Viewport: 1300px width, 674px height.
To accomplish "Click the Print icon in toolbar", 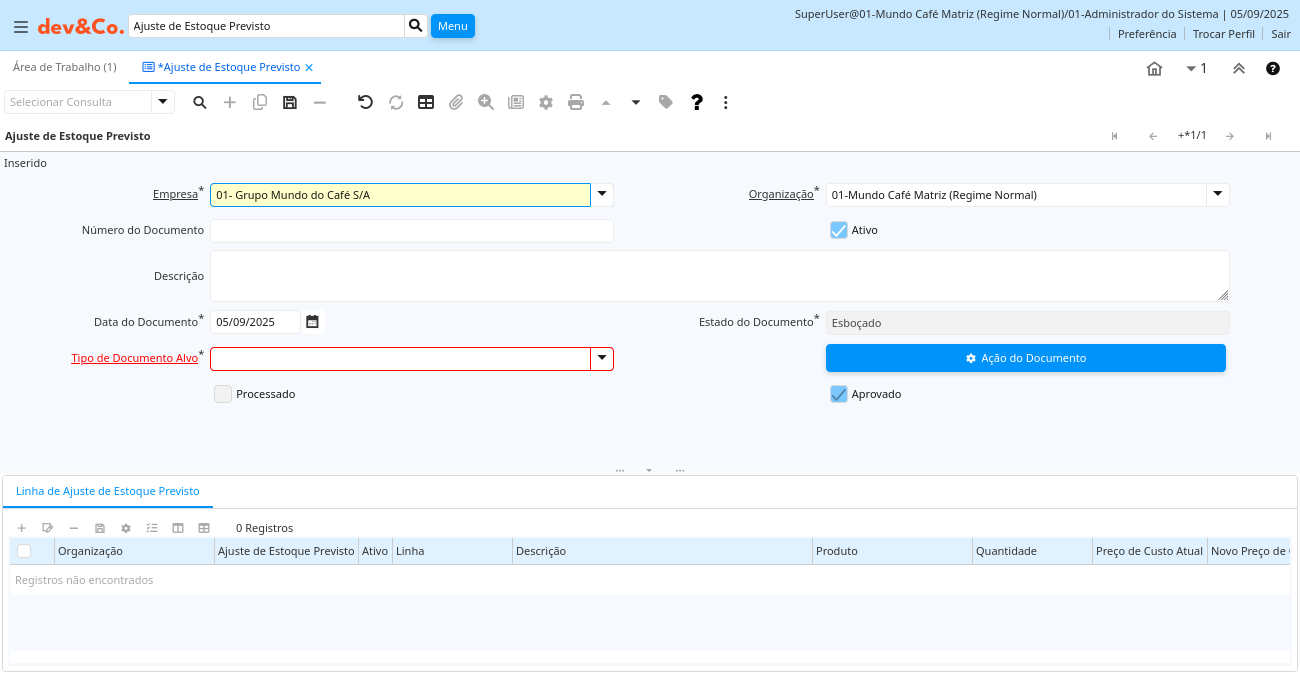I will click(x=576, y=102).
